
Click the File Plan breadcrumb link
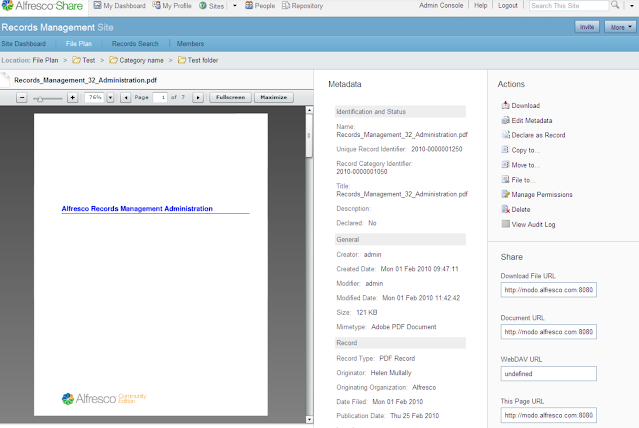(x=45, y=60)
